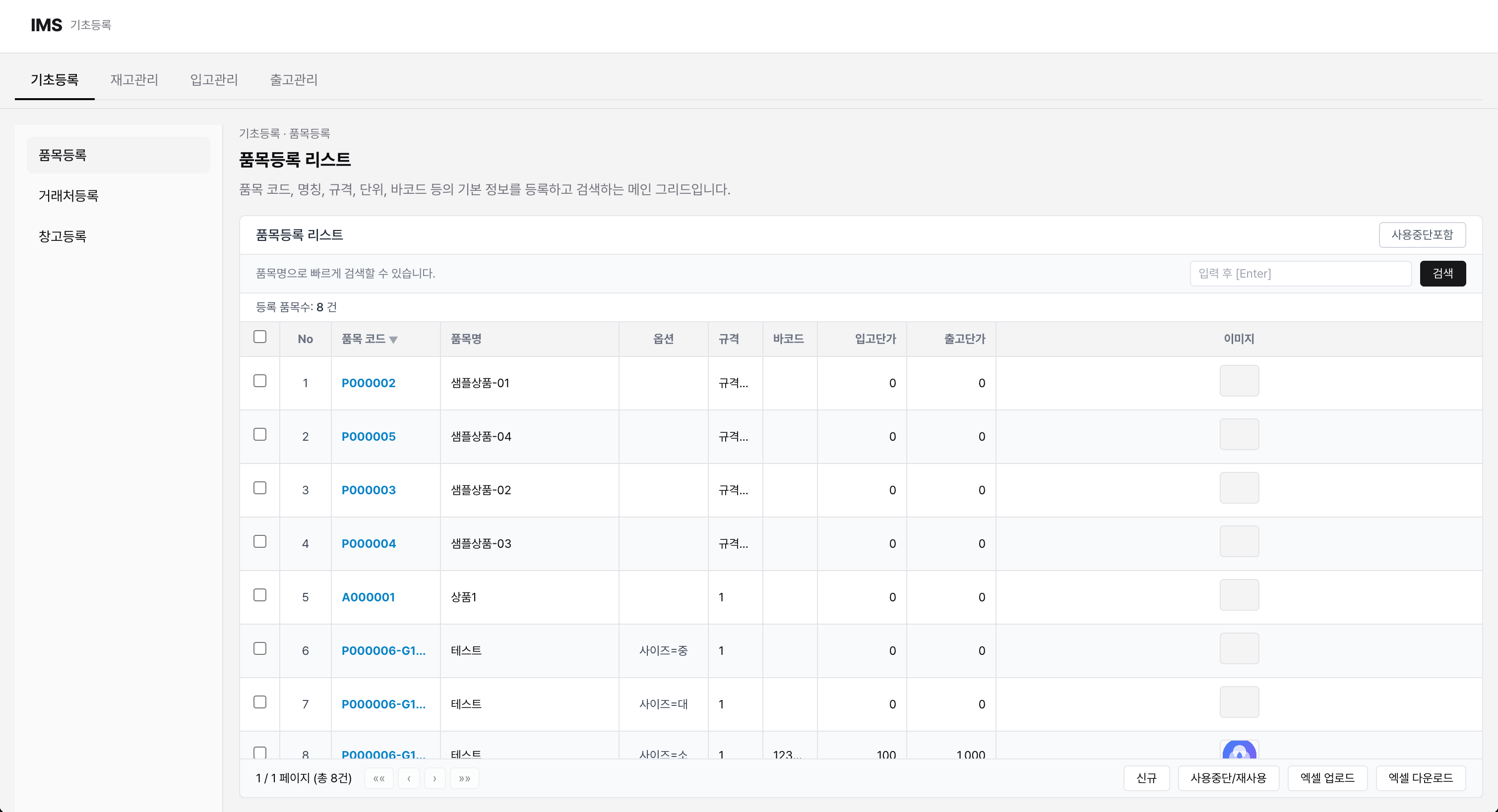Screen dimensions: 1498x812
Task: Toggle the select-all checkbox in the grid header
Action: tap(260, 336)
